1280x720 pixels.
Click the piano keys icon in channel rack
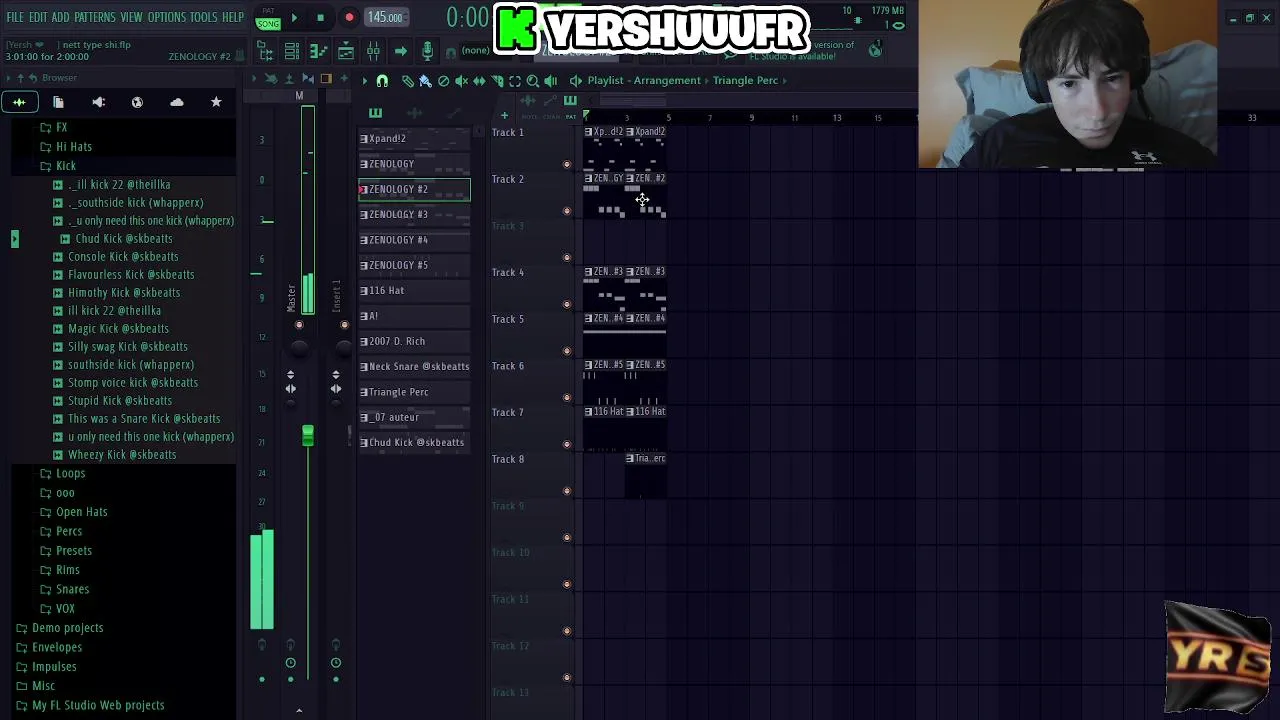375,113
